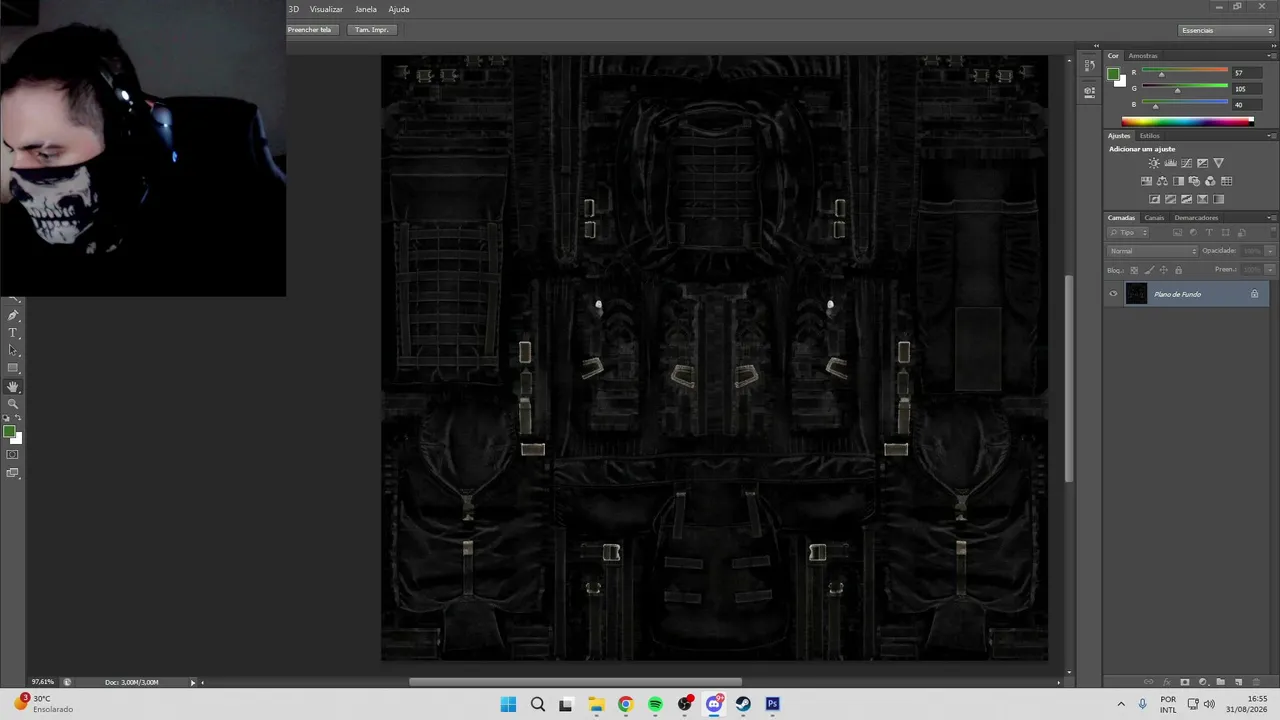Add a Color Balance adjustment

coord(1162,181)
